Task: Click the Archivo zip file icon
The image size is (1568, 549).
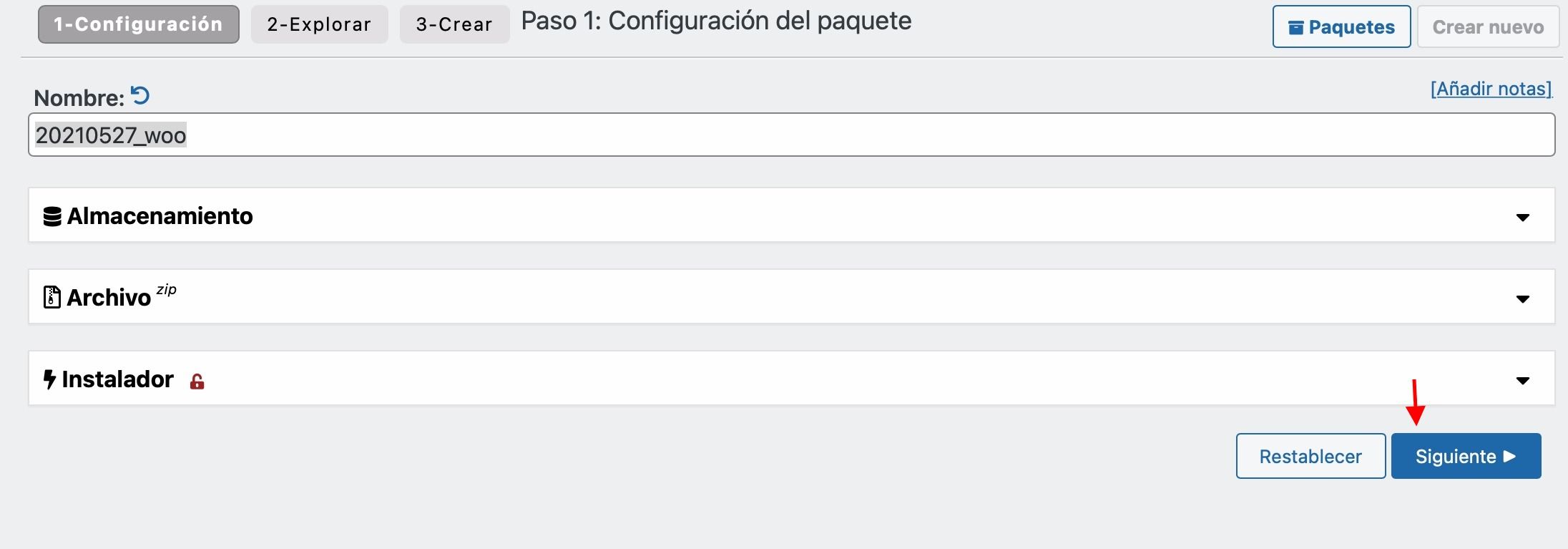Action: pyautogui.click(x=52, y=297)
